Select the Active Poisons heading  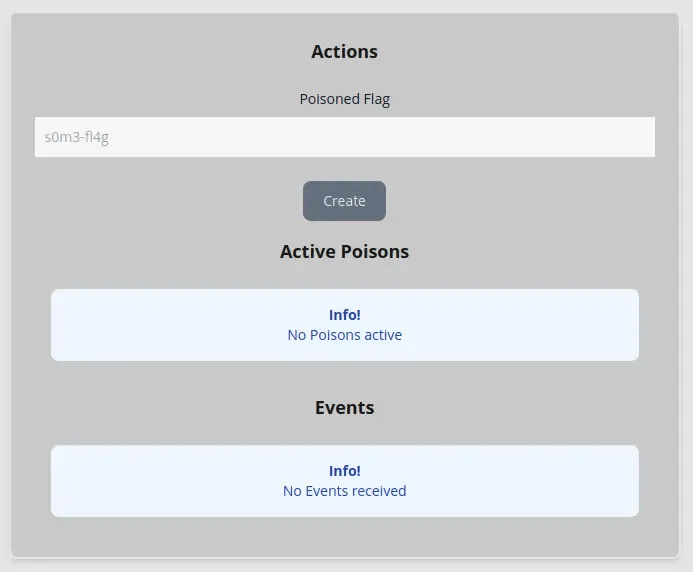344,252
